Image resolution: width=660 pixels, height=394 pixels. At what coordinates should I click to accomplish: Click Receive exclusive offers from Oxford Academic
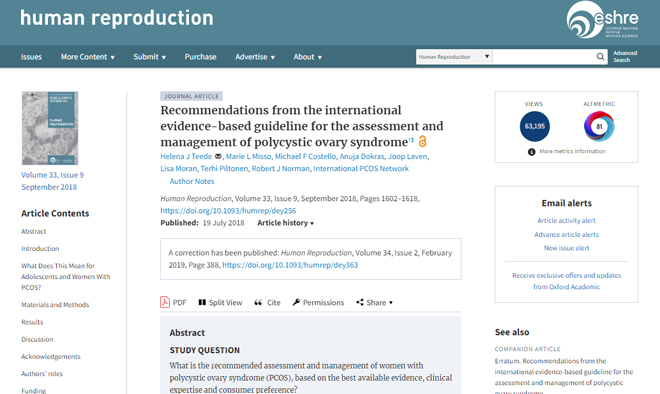(567, 281)
